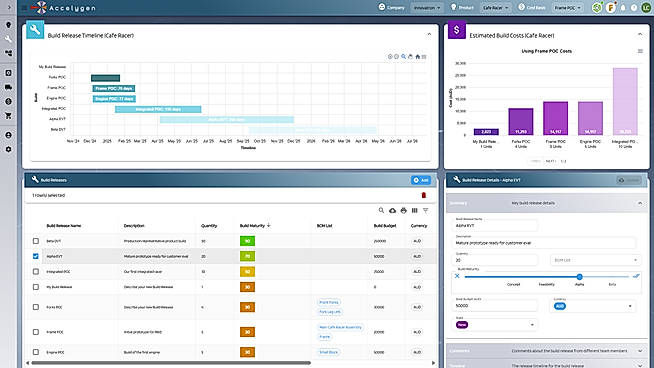Click the orange F icon in header

click(611, 8)
